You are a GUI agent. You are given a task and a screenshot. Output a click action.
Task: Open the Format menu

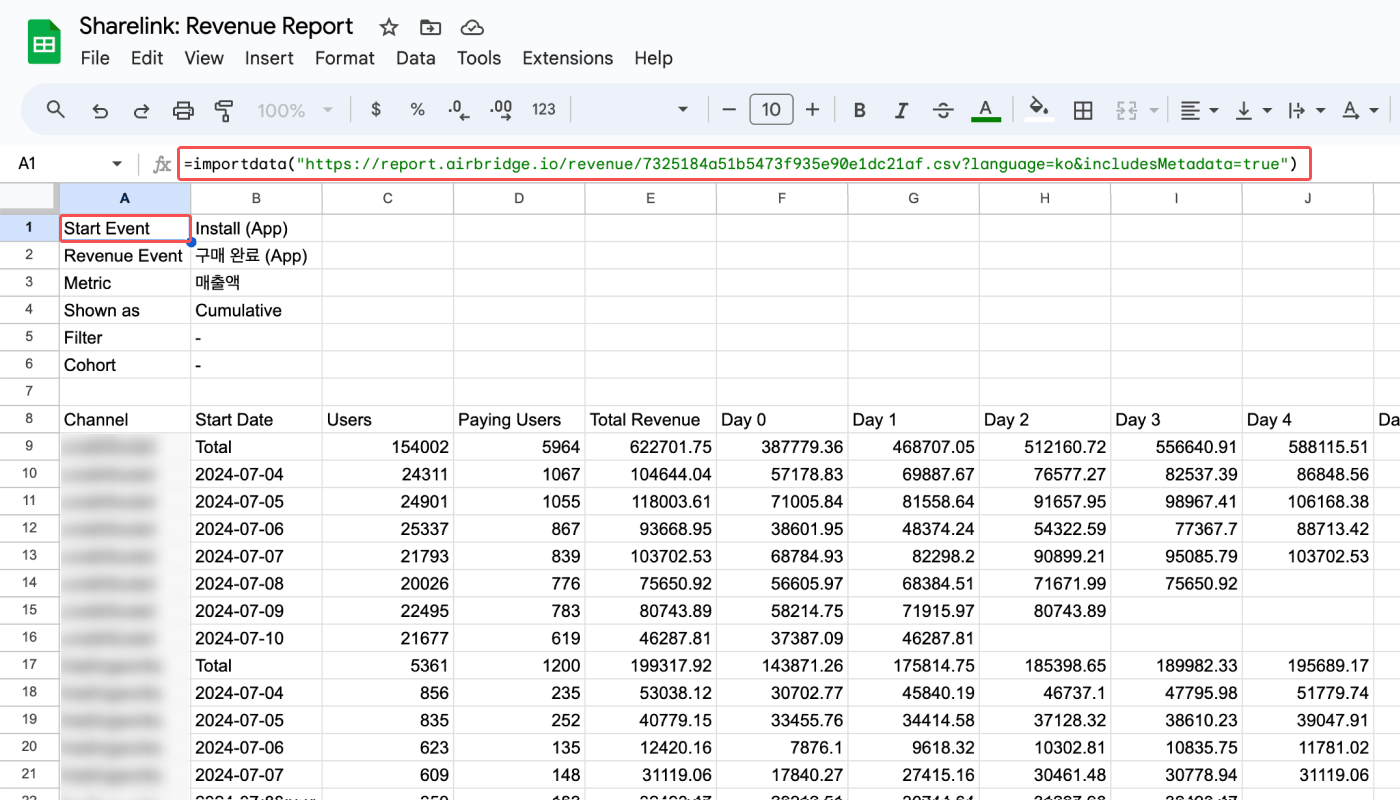(x=345, y=58)
